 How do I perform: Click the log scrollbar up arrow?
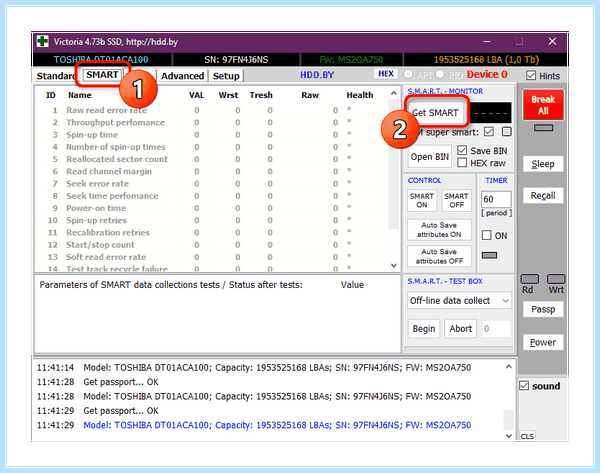click(509, 367)
